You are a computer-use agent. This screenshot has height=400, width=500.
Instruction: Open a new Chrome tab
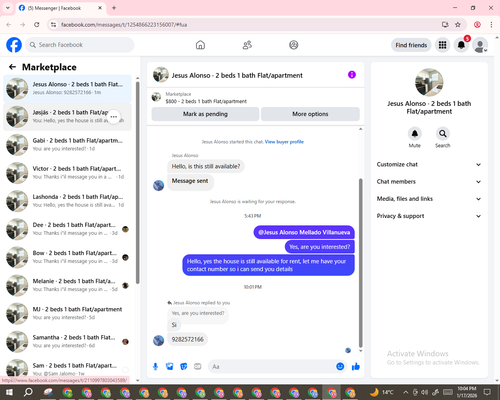pos(114,8)
